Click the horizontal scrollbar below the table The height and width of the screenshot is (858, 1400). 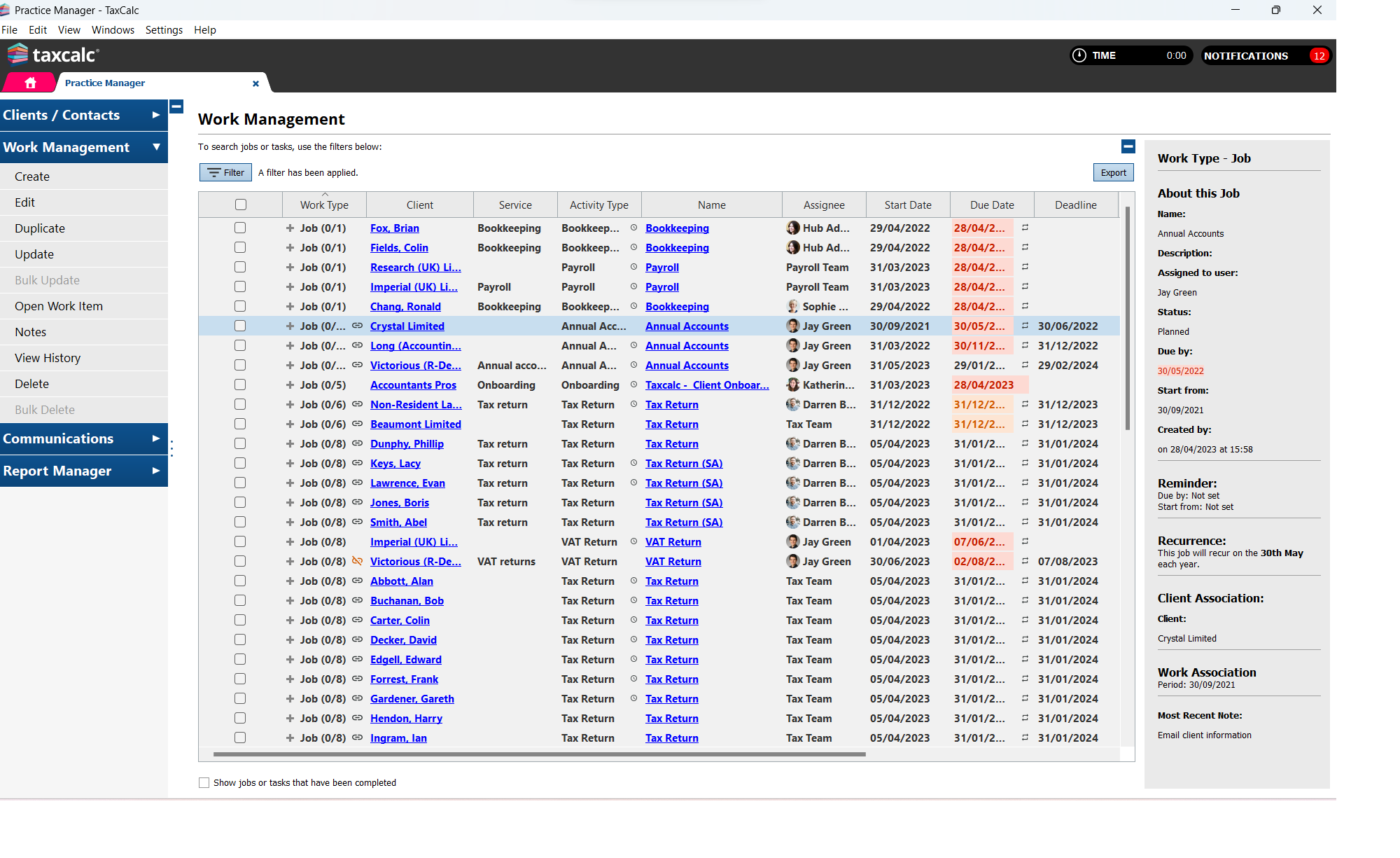[x=539, y=754]
